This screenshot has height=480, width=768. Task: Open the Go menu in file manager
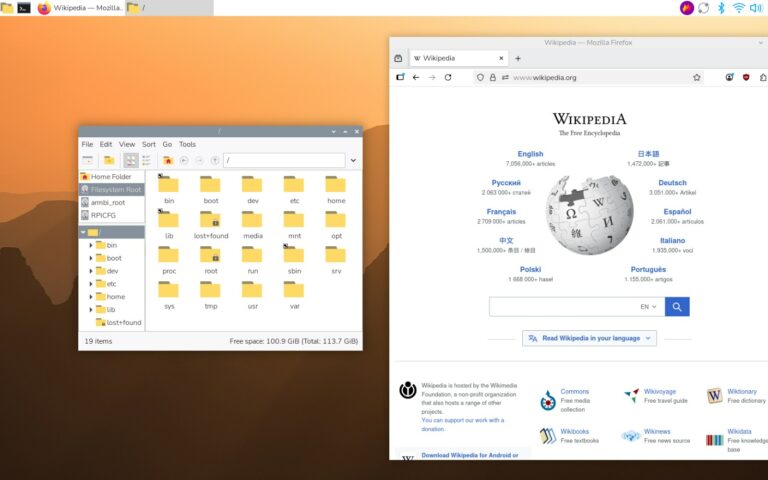point(167,144)
